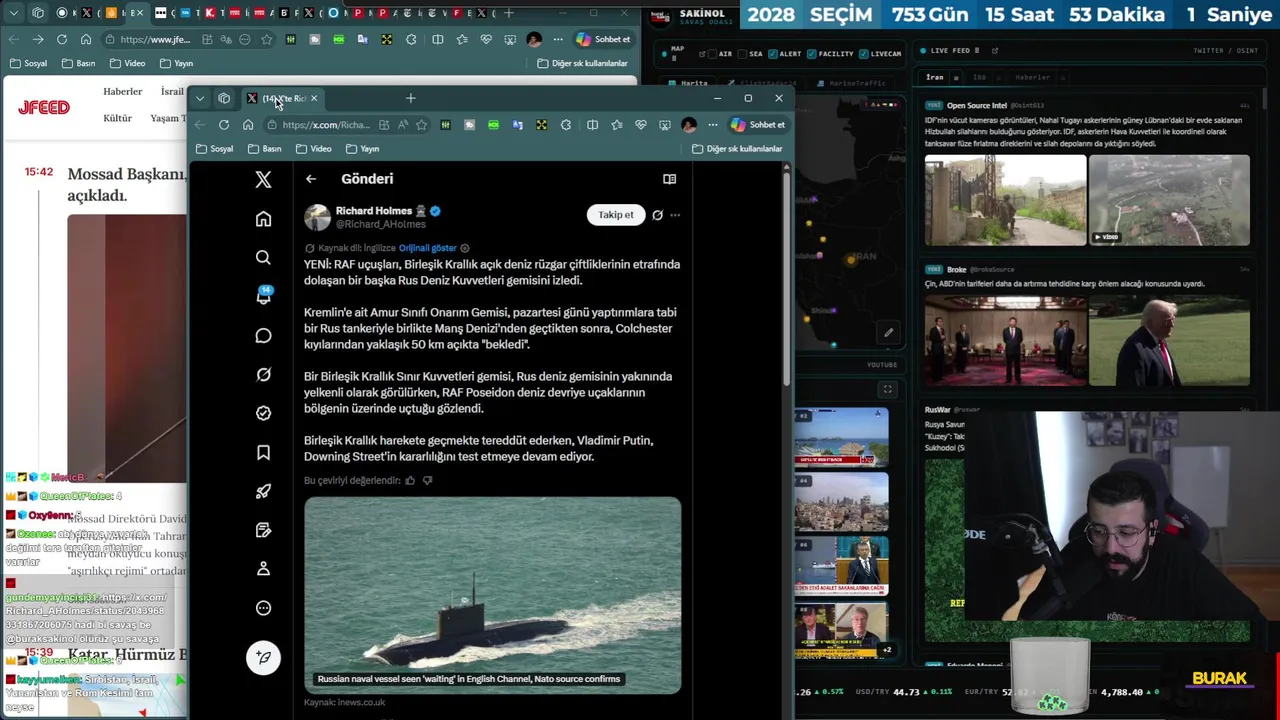This screenshot has width=1280, height=720.
Task: Open the X sidebar icon below the rocket
Action: [263, 530]
